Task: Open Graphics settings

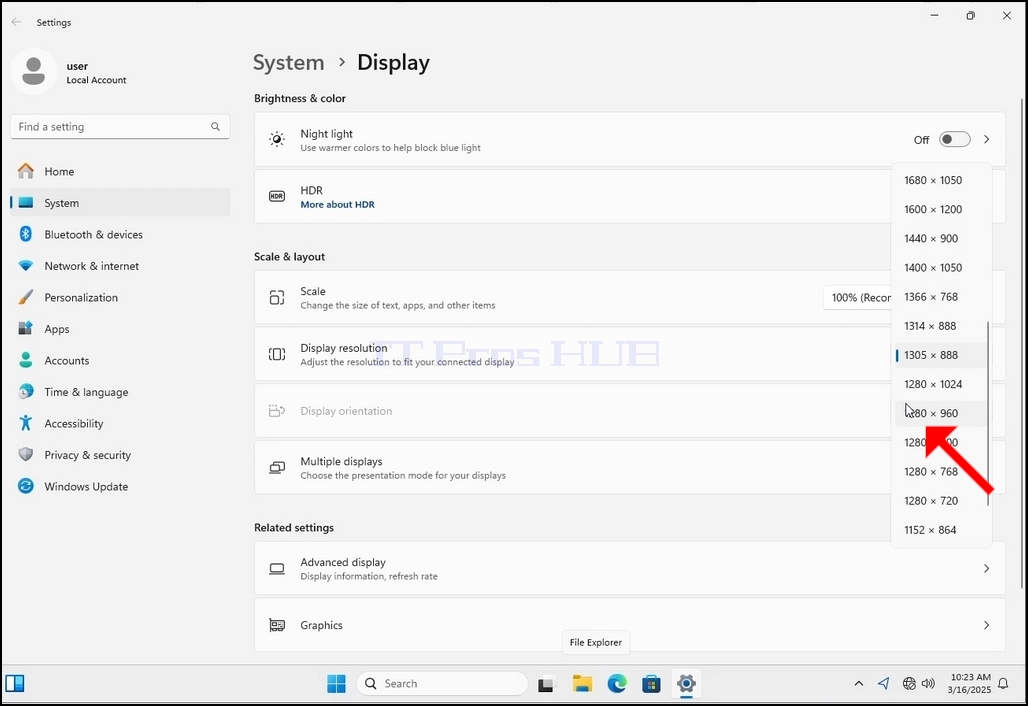Action: click(629, 625)
